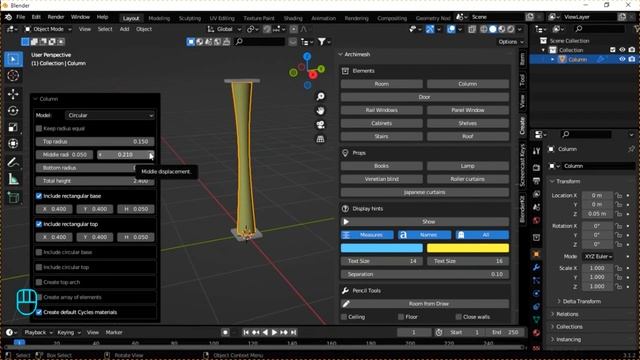
Task: Click the pan view hand icon
Action: (x=320, y=111)
